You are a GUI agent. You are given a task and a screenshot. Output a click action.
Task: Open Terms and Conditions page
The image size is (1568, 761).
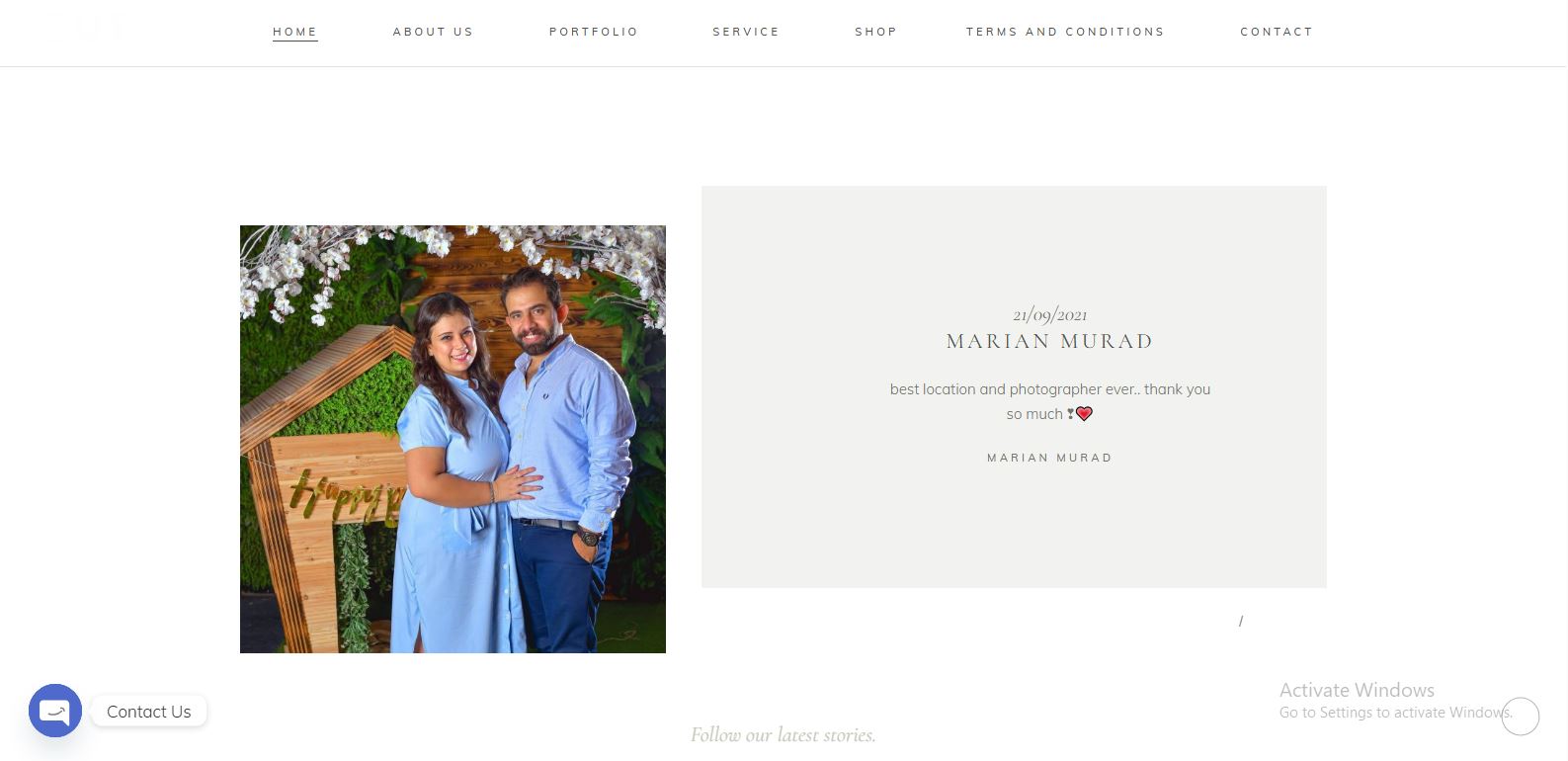pyautogui.click(x=1065, y=32)
